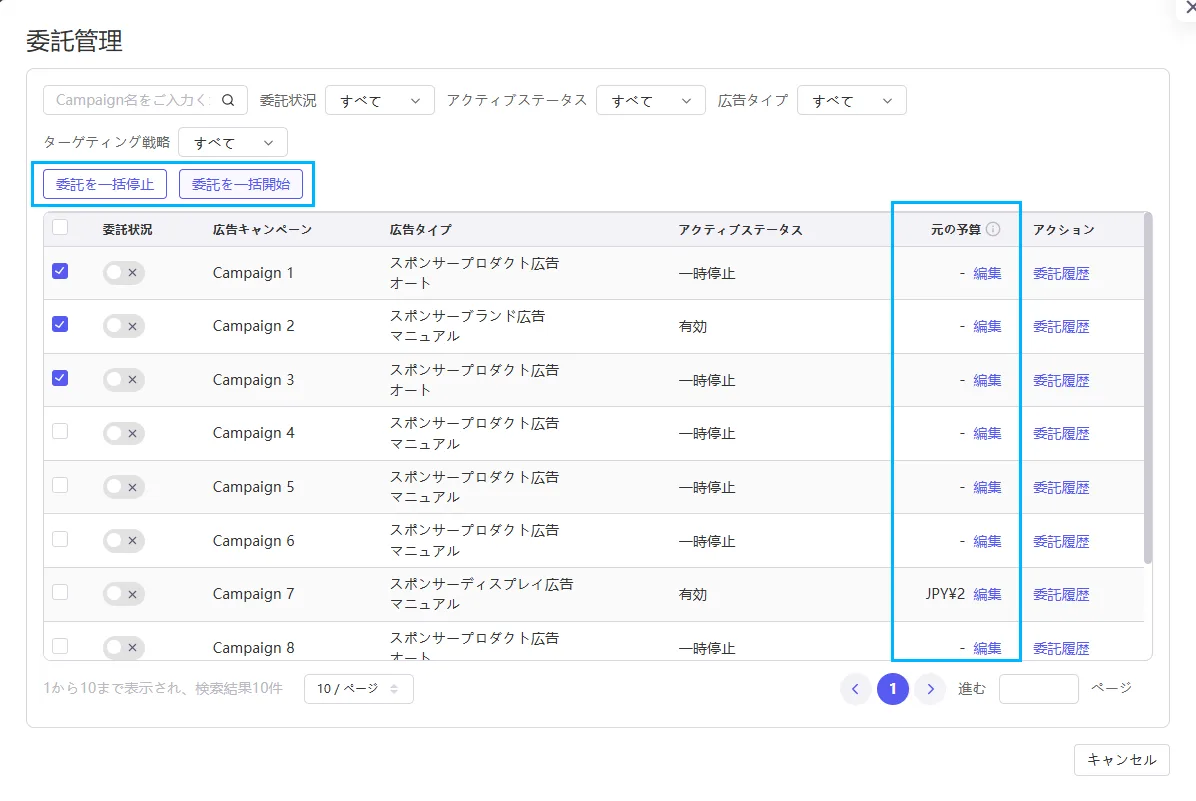Viewport: 1196px width, 801px height.
Task: Toggle delegation switch for Campaign 8
Action: [124, 648]
